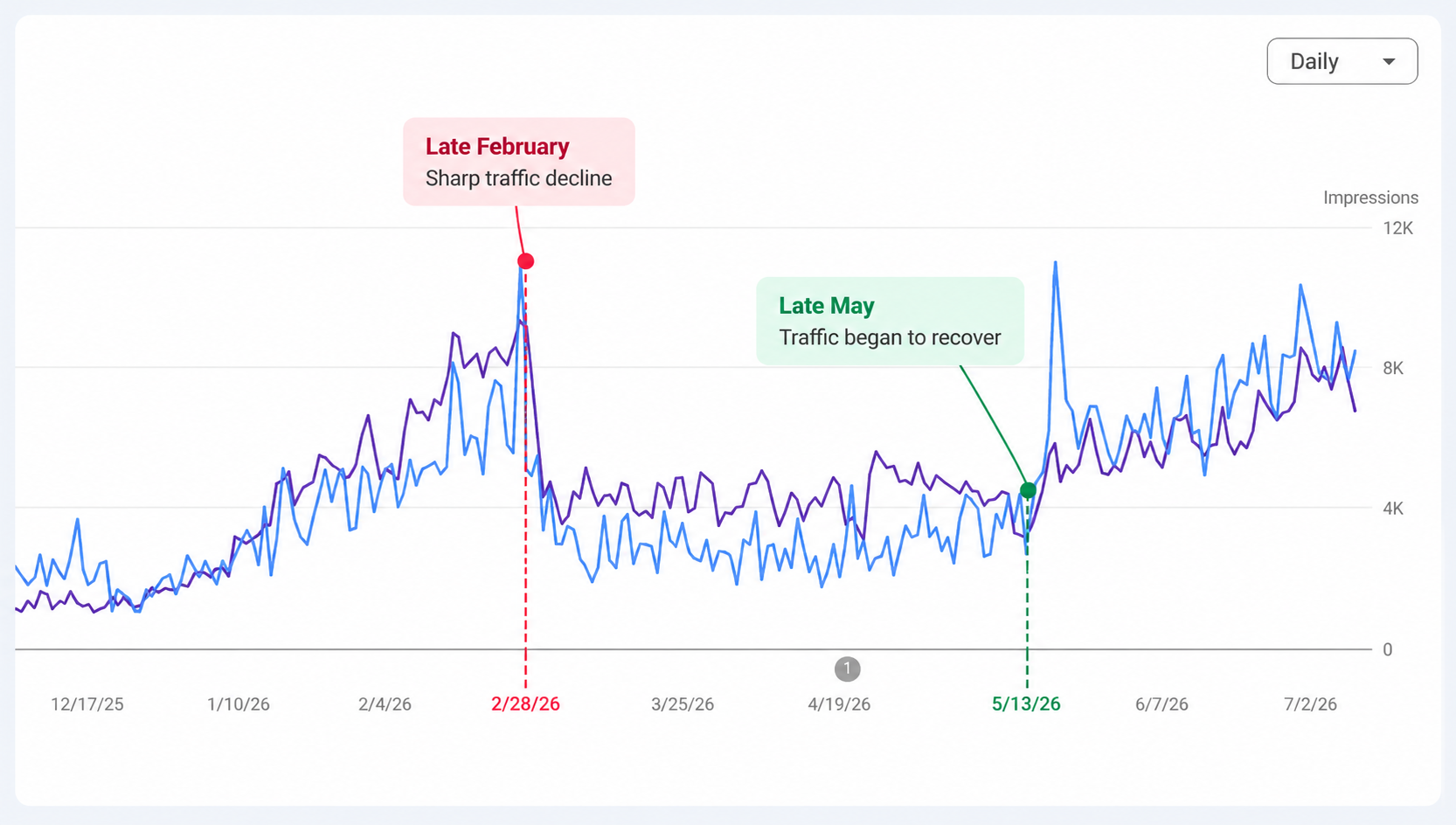Click the 2/28/26 date label

click(x=525, y=704)
